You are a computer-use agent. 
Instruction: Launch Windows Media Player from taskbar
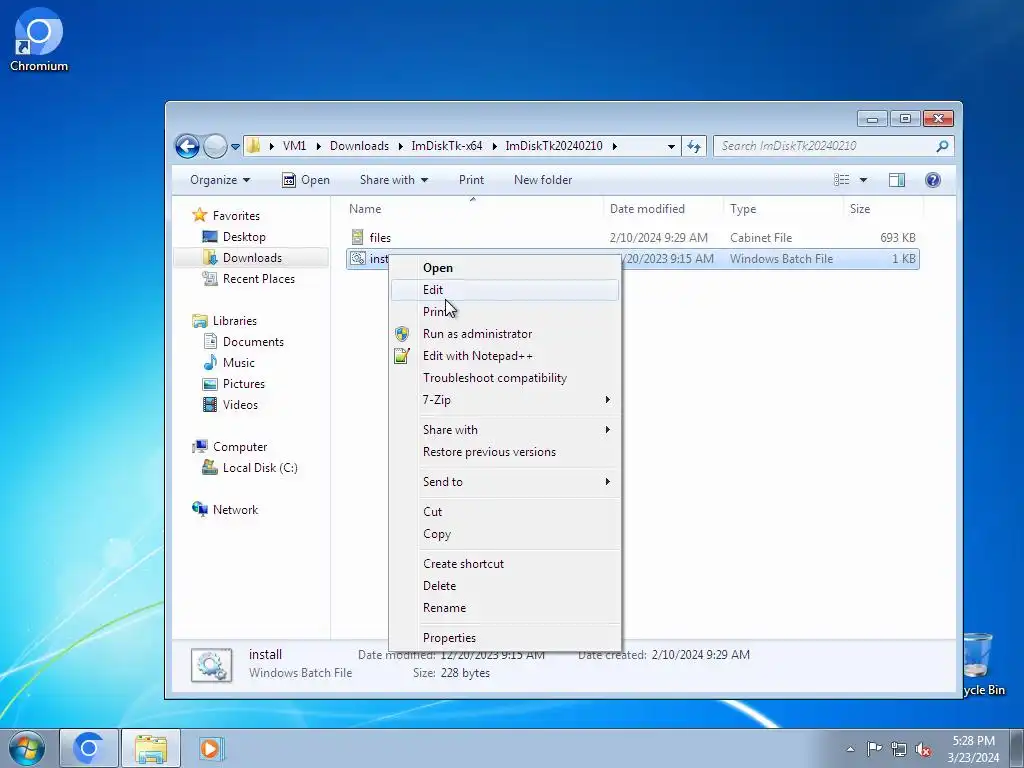pos(210,748)
